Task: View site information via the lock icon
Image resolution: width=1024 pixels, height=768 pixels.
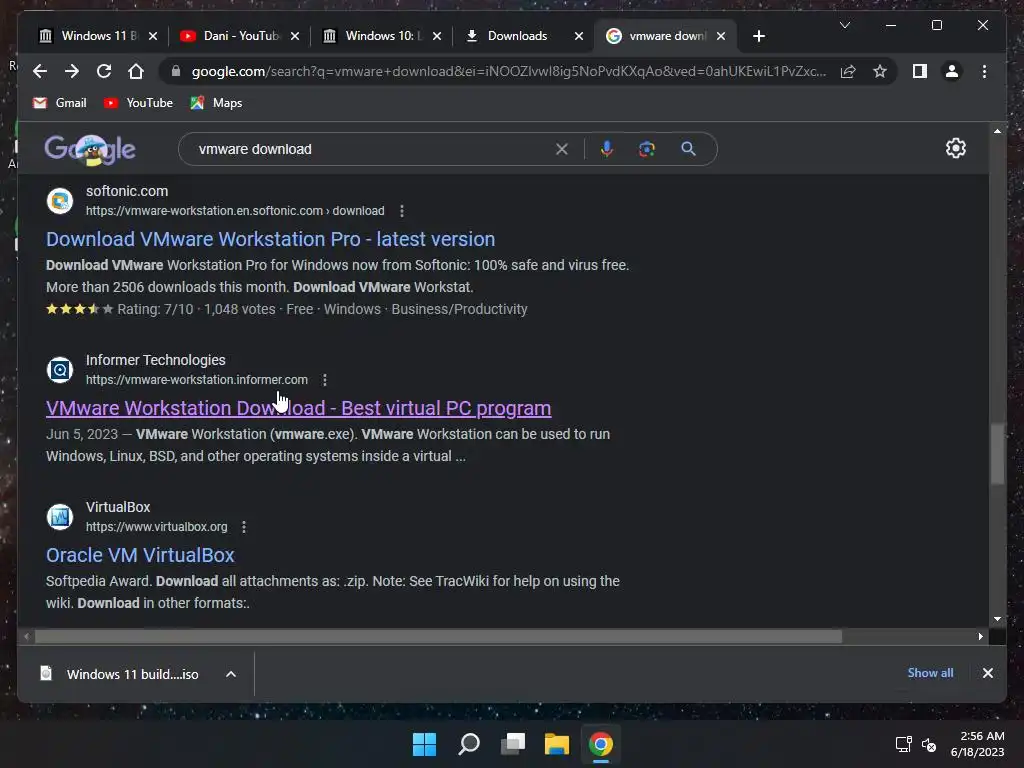Action: point(175,71)
